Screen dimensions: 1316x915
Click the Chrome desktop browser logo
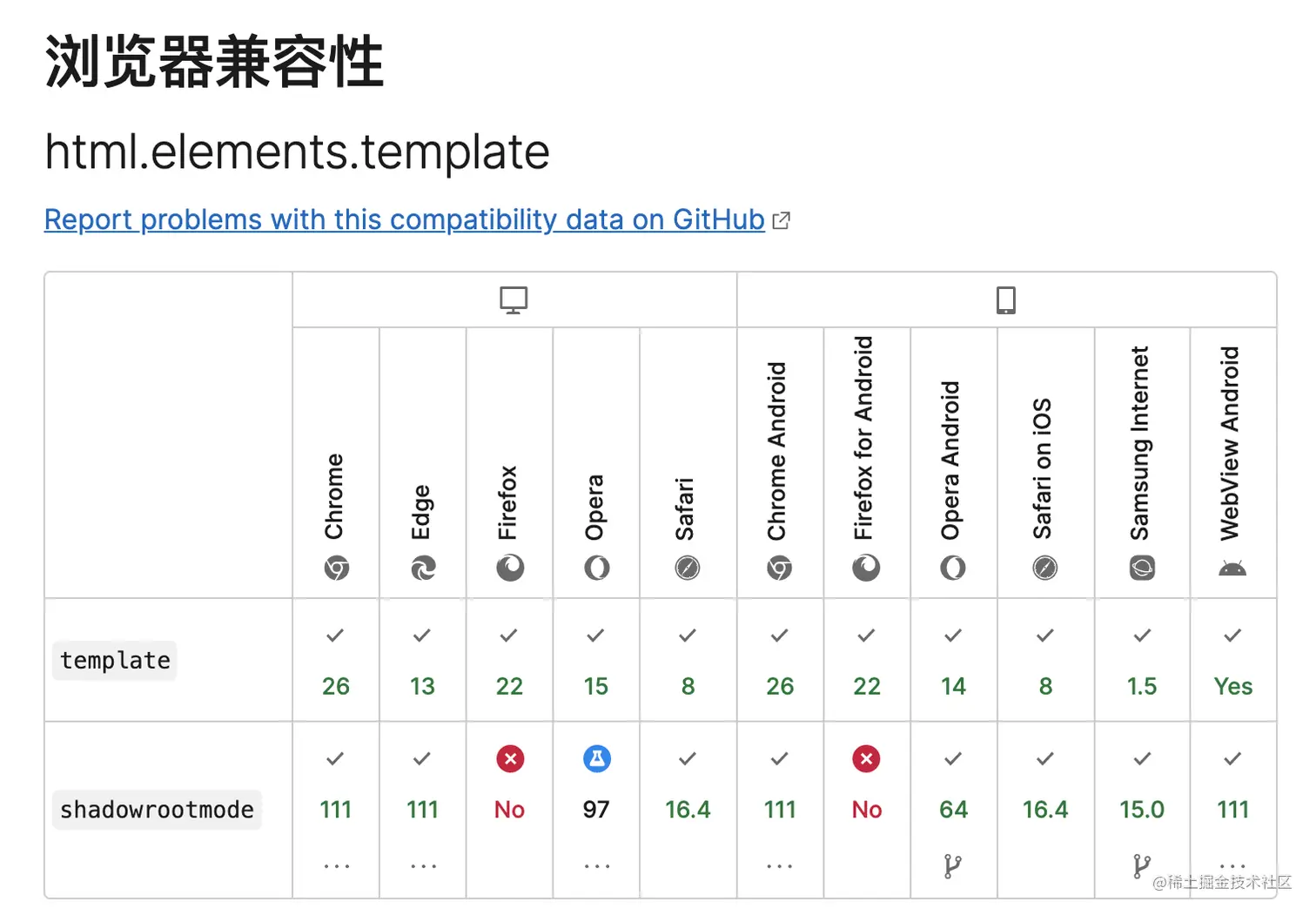(337, 569)
